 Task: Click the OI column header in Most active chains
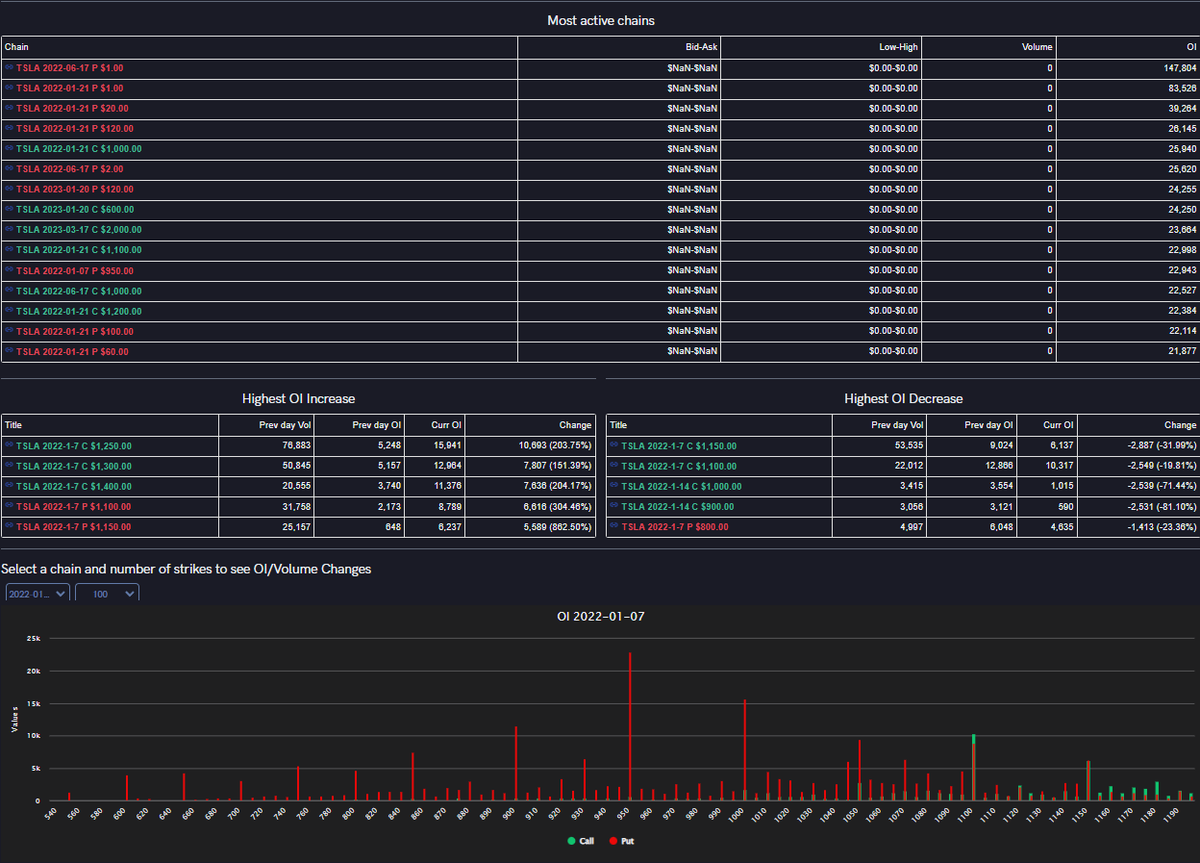pyautogui.click(x=1127, y=47)
